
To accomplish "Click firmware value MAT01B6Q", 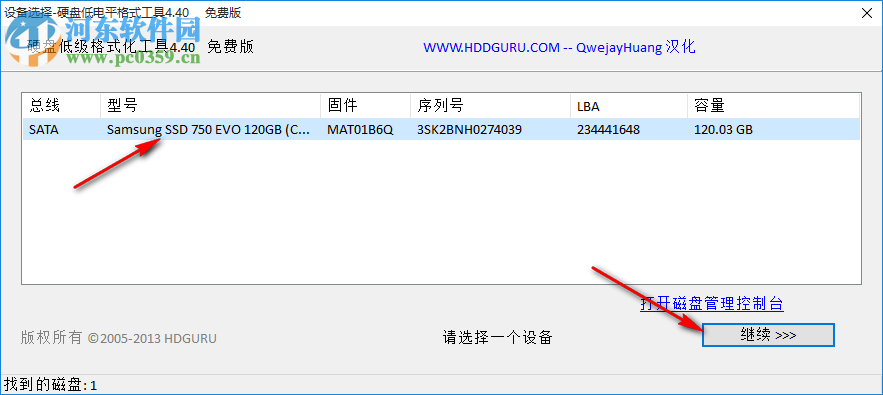I will point(360,130).
